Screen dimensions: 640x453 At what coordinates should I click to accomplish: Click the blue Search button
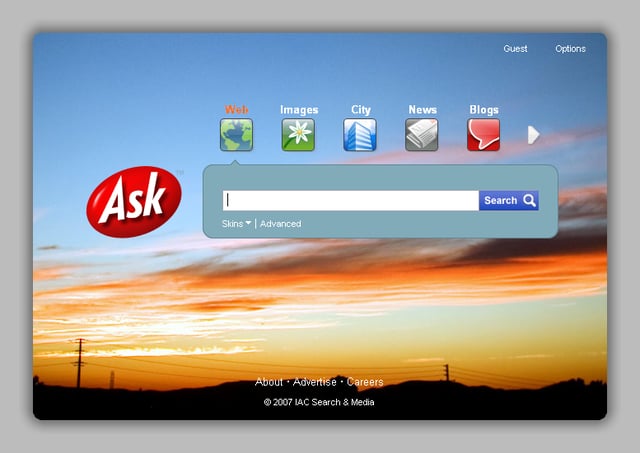[509, 200]
